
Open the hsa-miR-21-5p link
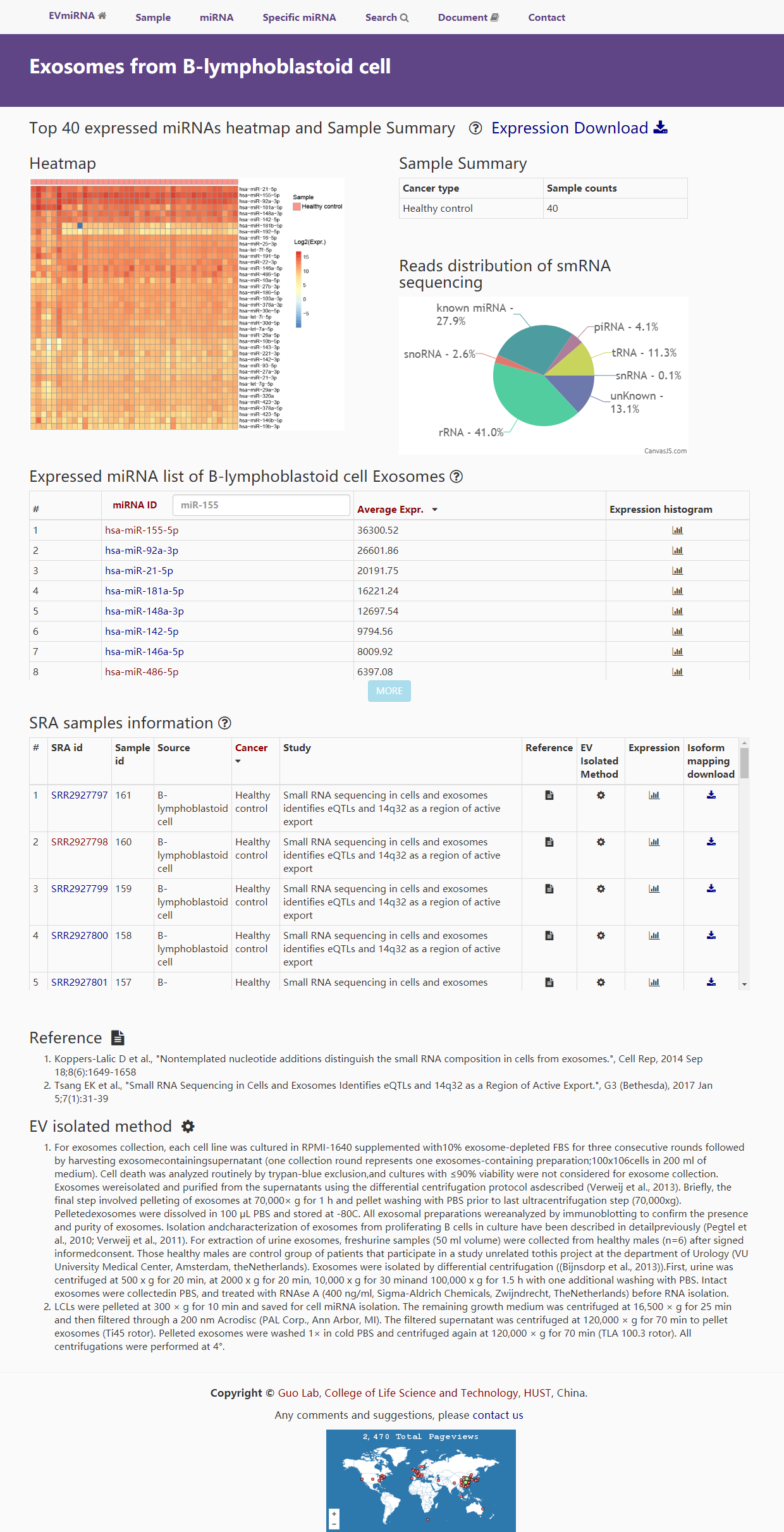click(x=139, y=571)
